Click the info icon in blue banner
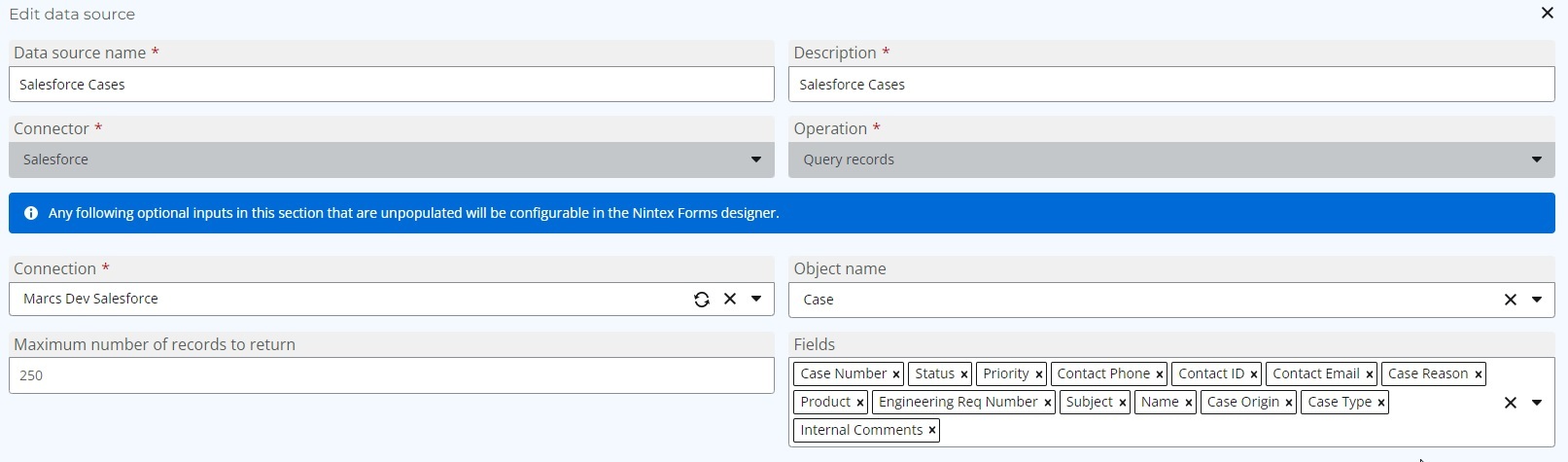Image resolution: width=1568 pixels, height=462 pixels. tap(31, 213)
